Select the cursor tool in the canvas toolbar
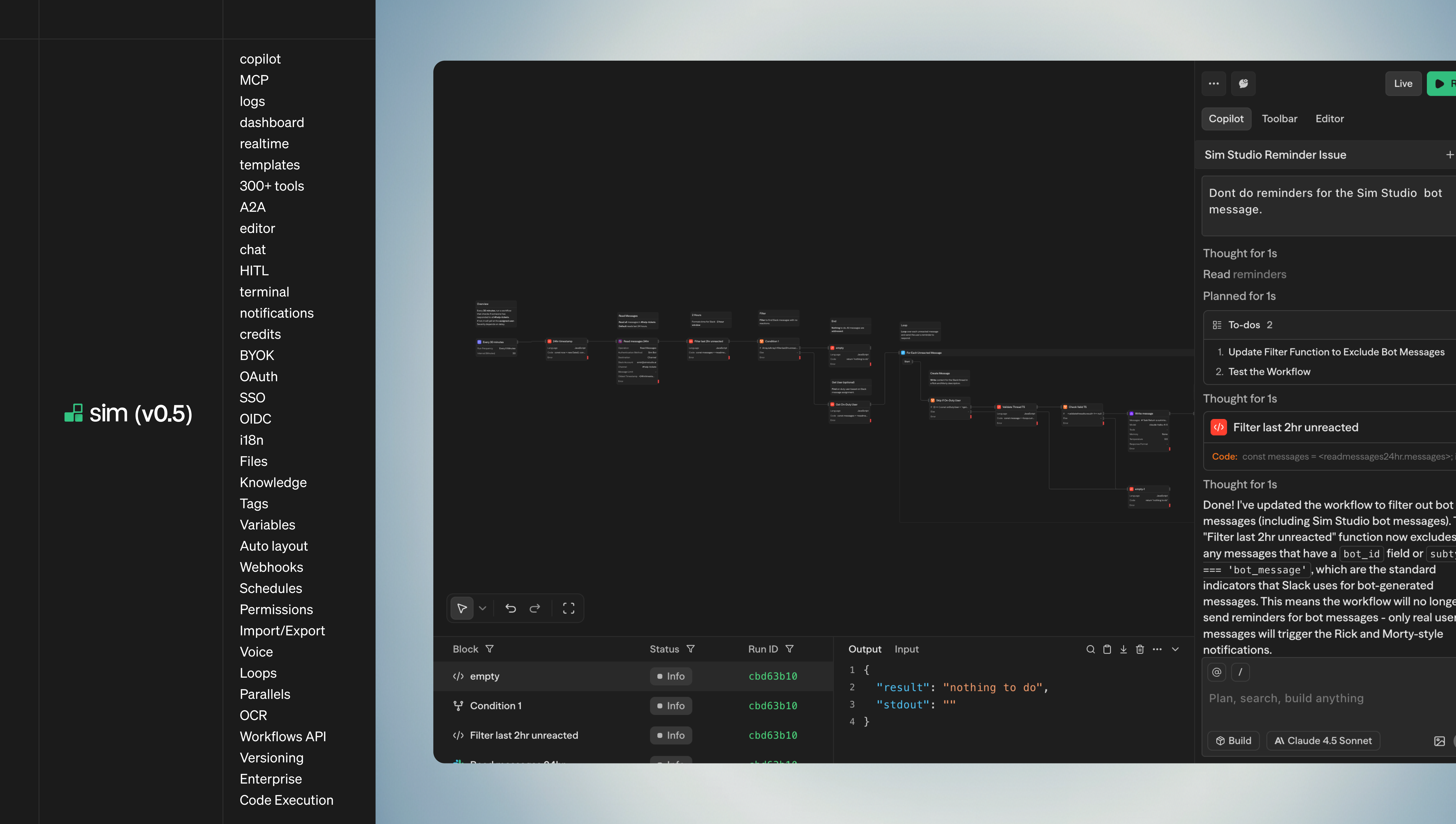This screenshot has height=824, width=1456. tap(462, 608)
